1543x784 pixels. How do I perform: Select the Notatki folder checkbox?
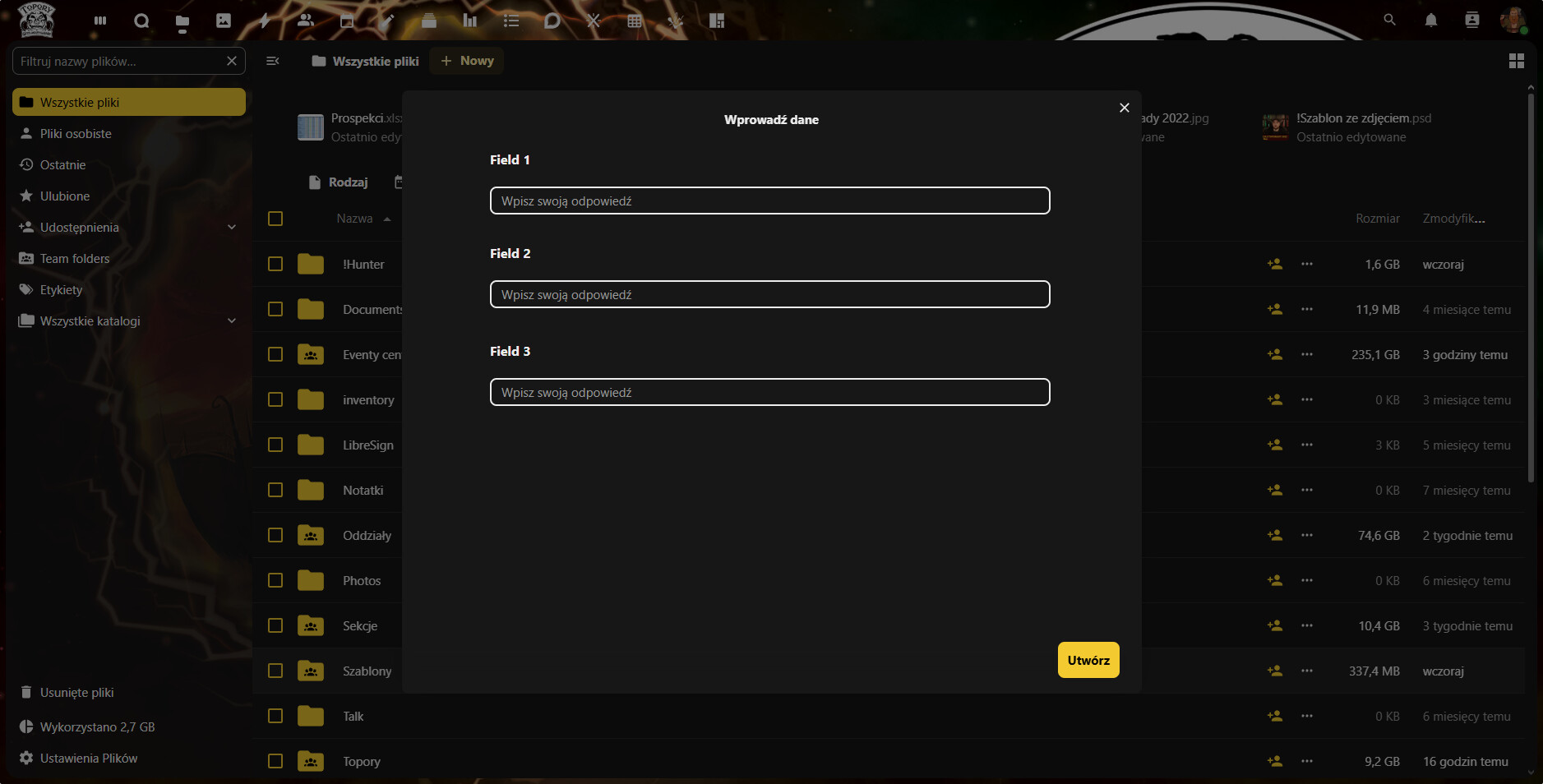tap(275, 490)
